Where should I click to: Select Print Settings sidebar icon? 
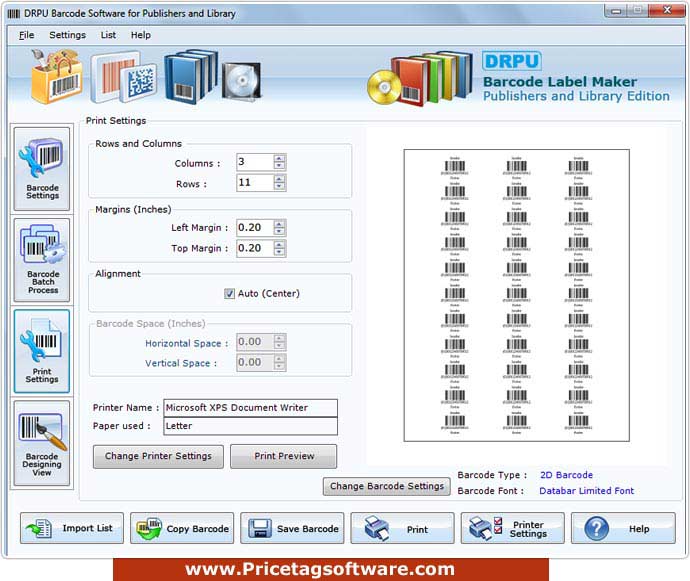pos(42,351)
